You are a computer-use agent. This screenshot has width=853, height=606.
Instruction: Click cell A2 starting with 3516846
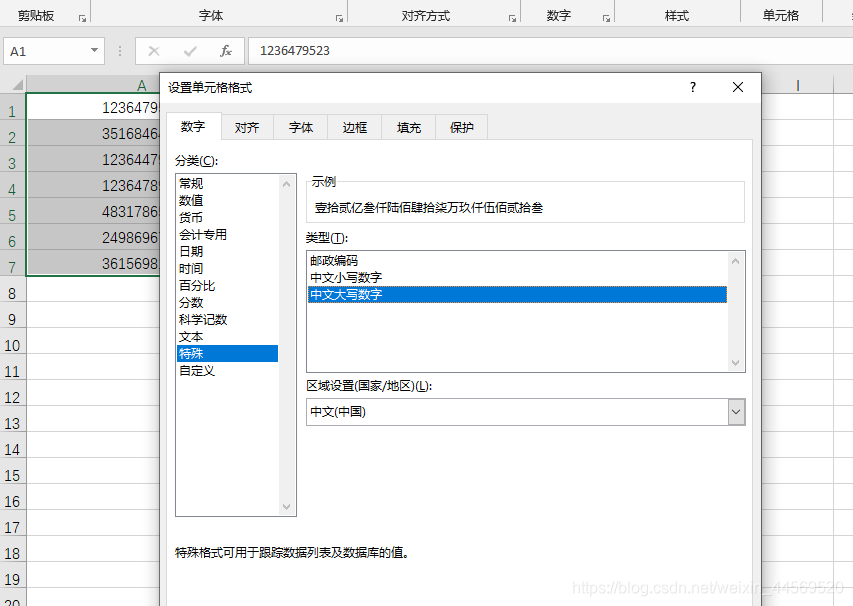pos(93,133)
